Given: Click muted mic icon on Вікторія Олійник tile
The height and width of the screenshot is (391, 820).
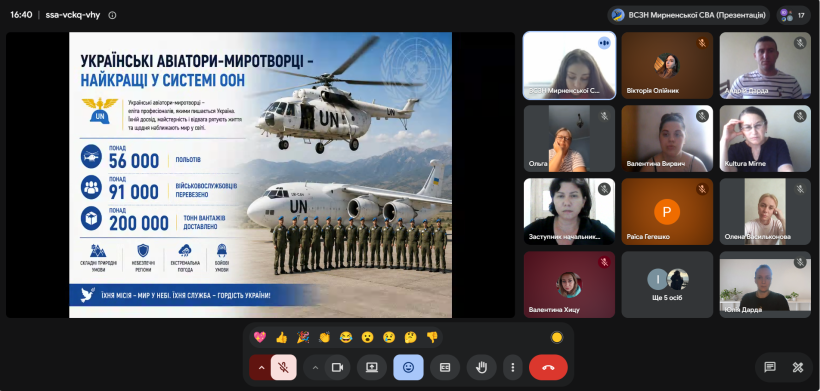Looking at the screenshot, I should (702, 43).
